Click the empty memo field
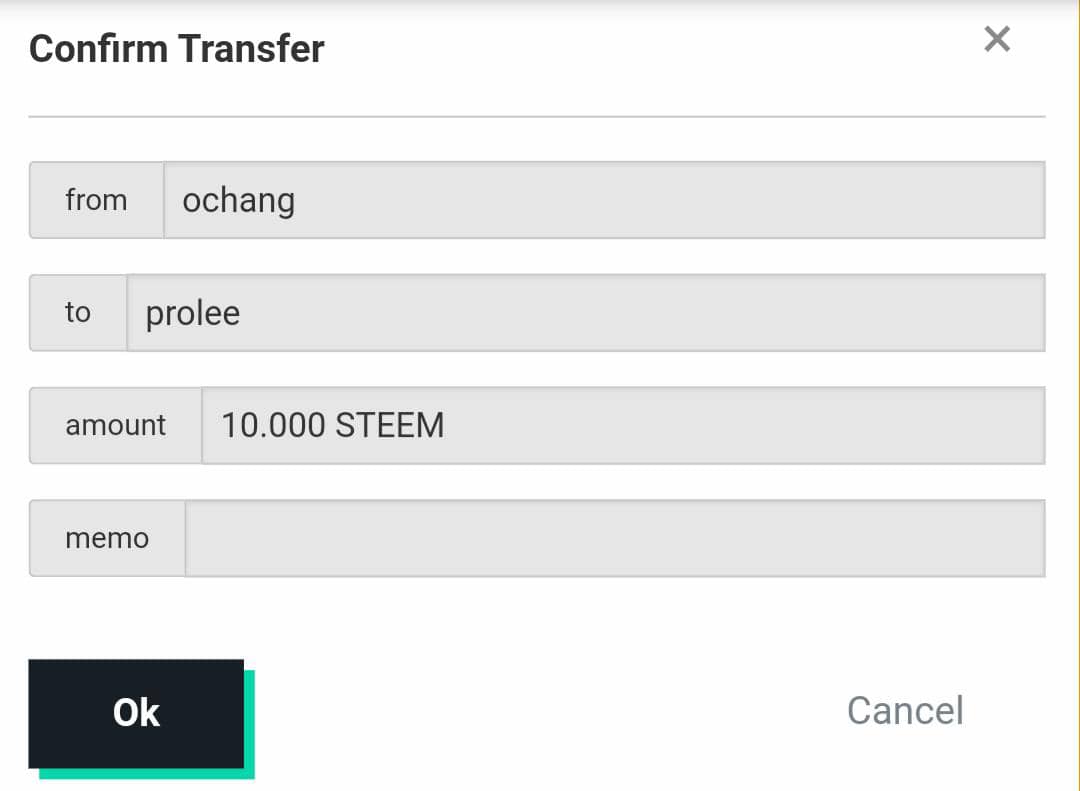The width and height of the screenshot is (1080, 791). [x=614, y=538]
